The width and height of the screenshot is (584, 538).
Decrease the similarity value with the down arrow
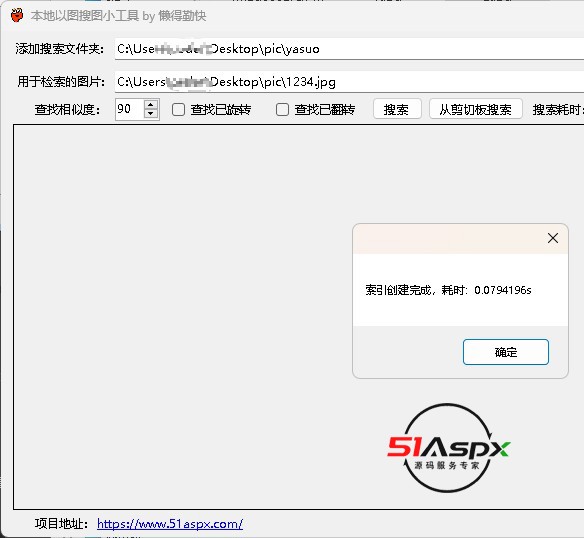coord(150,114)
